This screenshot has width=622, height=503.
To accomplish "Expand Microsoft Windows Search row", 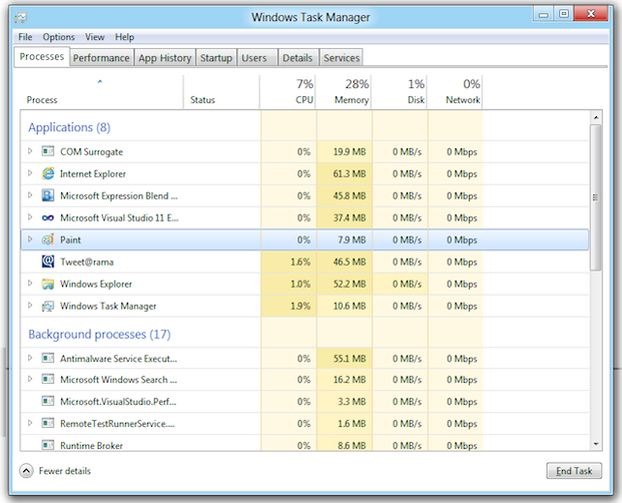I will coord(30,379).
